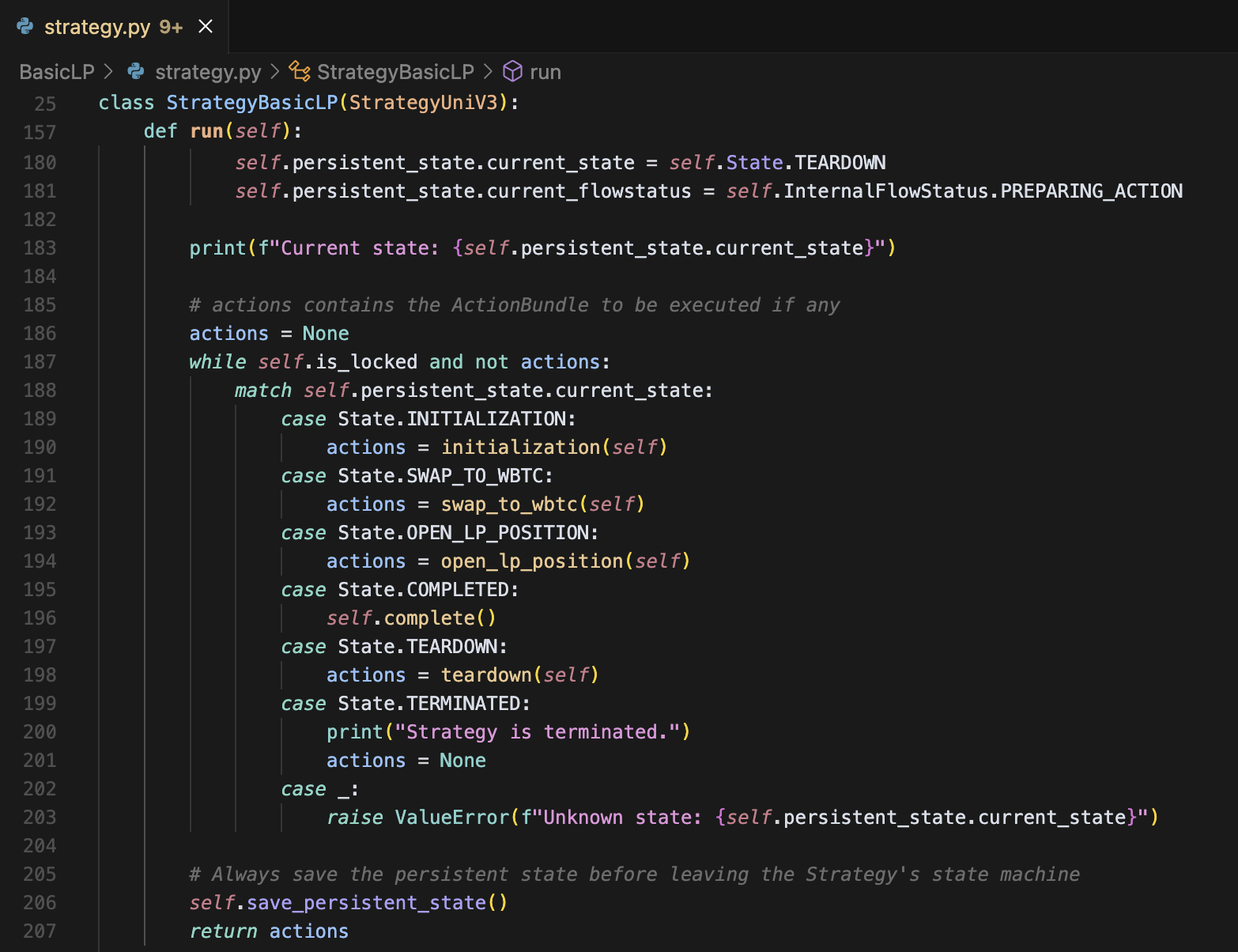Click line number 187 in gutter
The image size is (1238, 952).
[x=40, y=361]
